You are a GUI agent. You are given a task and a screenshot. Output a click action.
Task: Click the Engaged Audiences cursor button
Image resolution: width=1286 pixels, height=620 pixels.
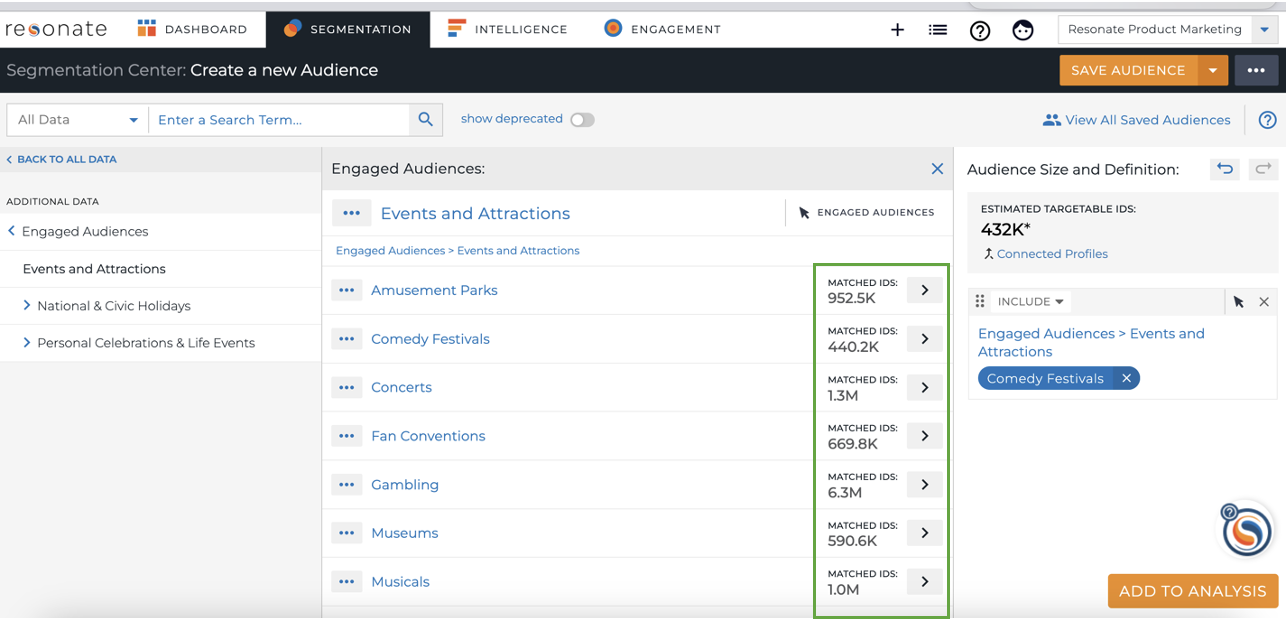866,213
